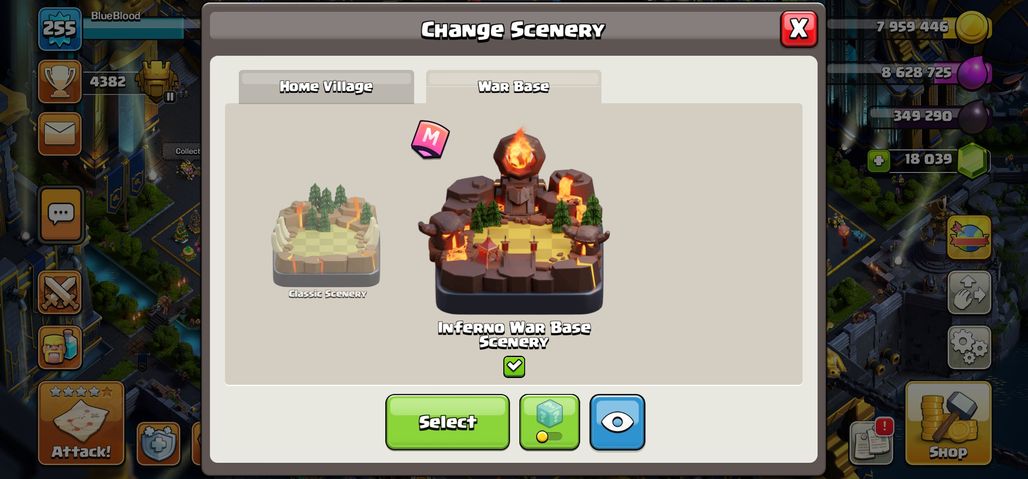Open the chat speech bubble icon
The image size is (1028, 479).
60,214
